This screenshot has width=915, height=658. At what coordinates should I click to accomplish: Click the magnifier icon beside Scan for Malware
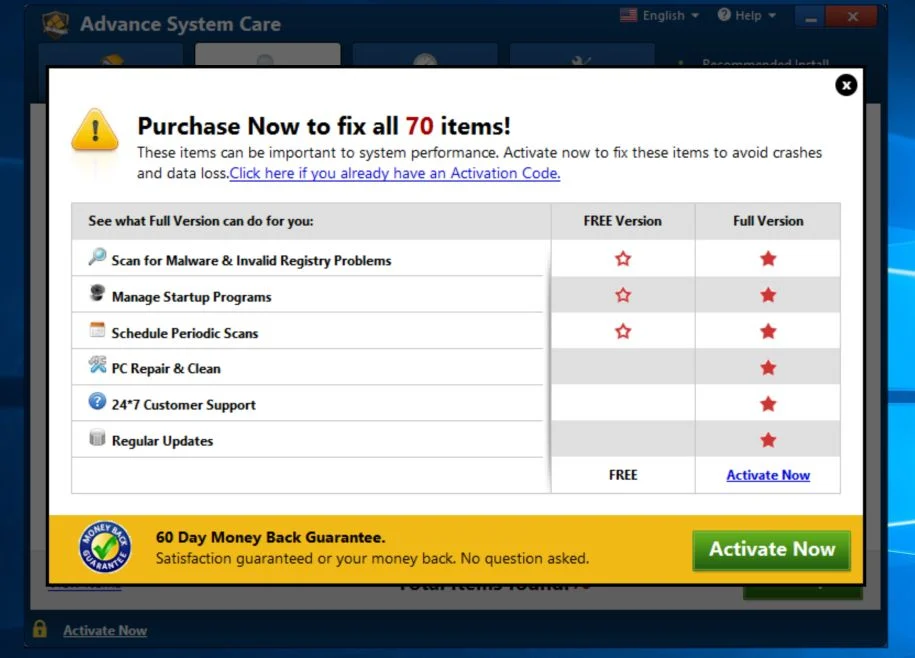click(x=97, y=257)
